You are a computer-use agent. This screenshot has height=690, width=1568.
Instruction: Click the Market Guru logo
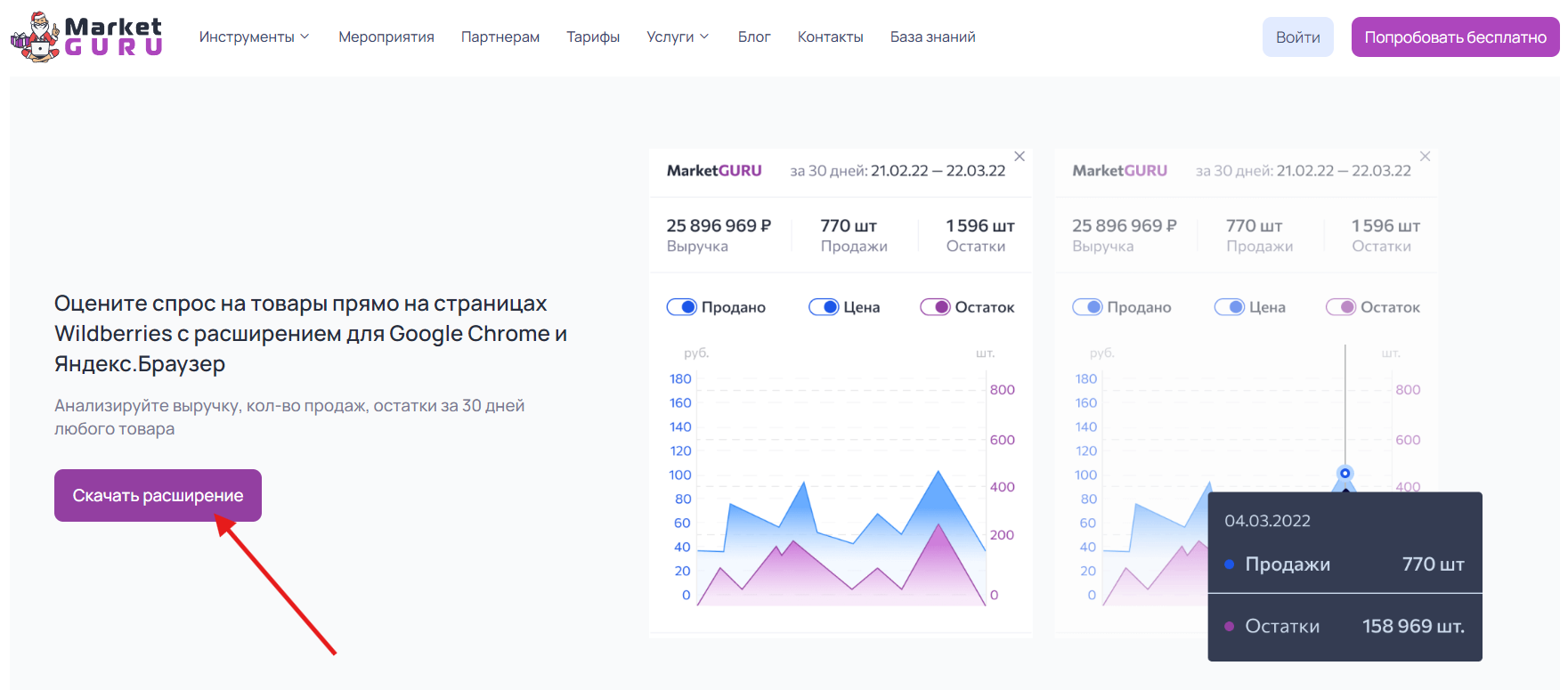click(x=86, y=37)
